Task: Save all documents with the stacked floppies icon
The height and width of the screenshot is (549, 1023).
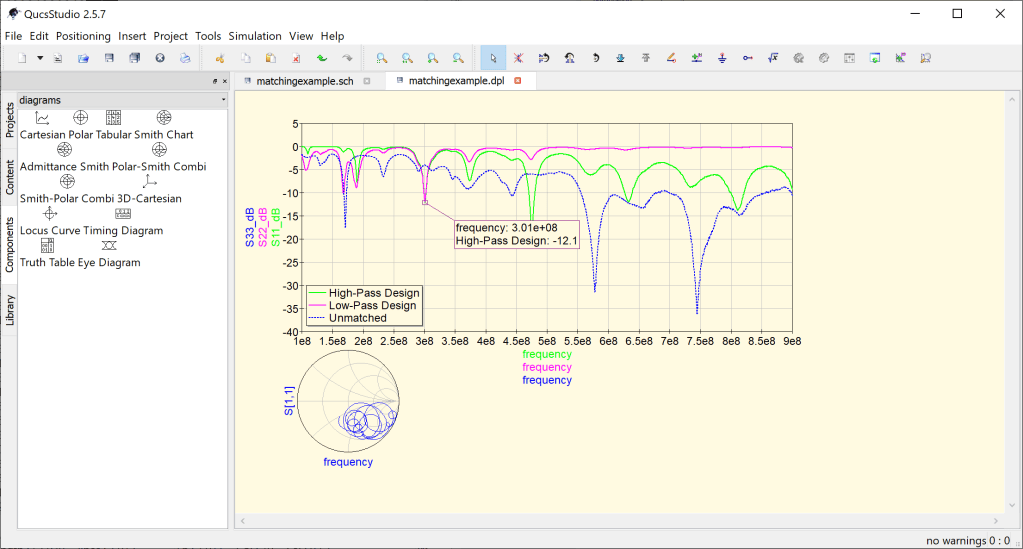Action: (x=134, y=58)
